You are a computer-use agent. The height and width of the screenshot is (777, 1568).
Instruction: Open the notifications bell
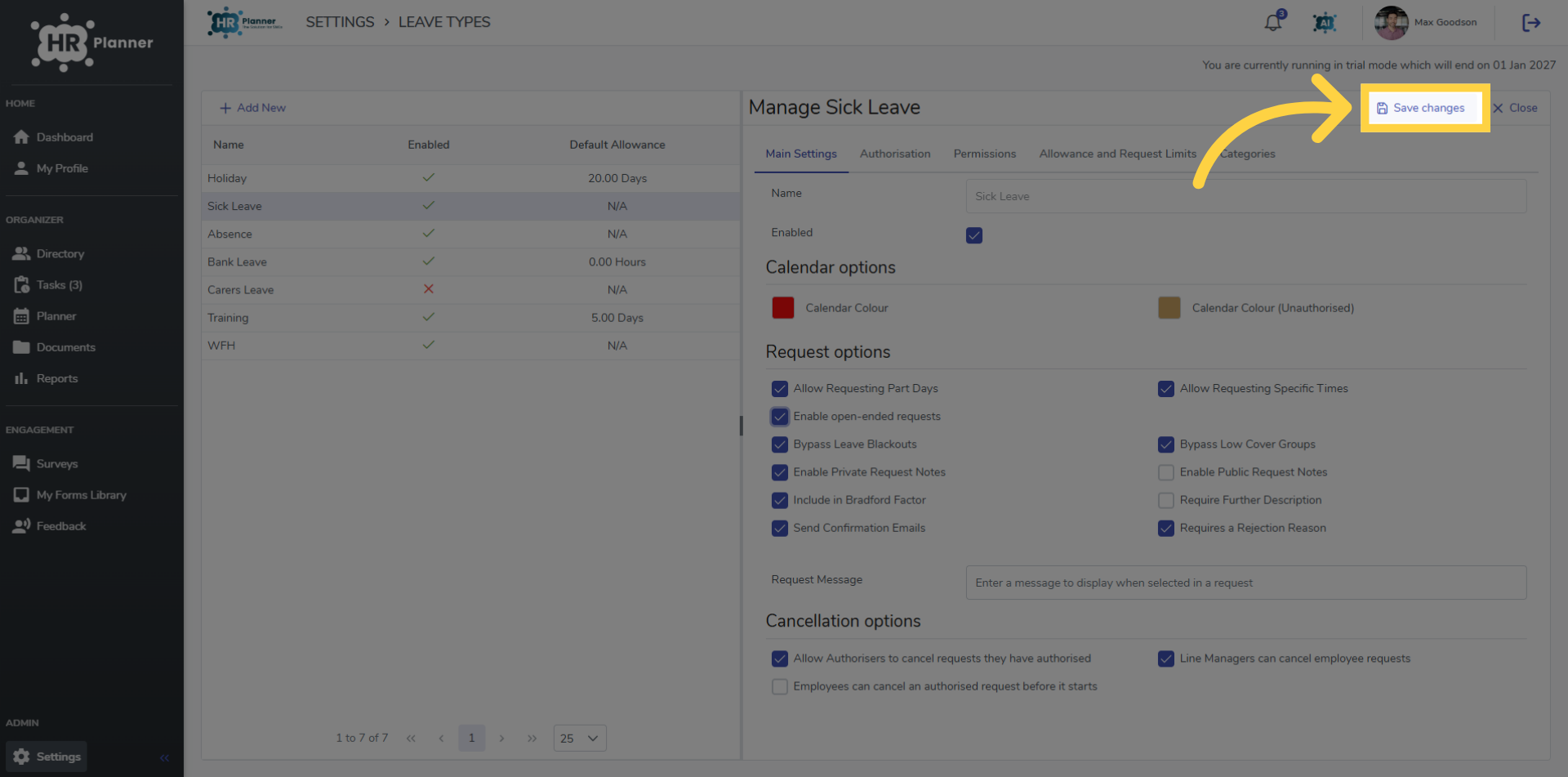pyautogui.click(x=1273, y=22)
